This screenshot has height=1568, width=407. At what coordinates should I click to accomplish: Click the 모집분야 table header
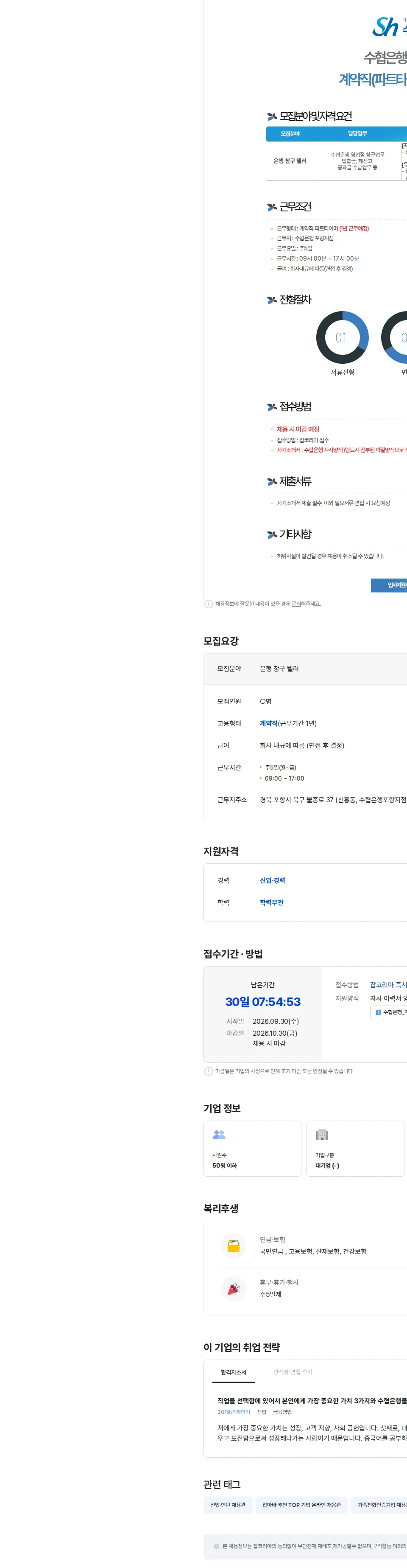290,133
